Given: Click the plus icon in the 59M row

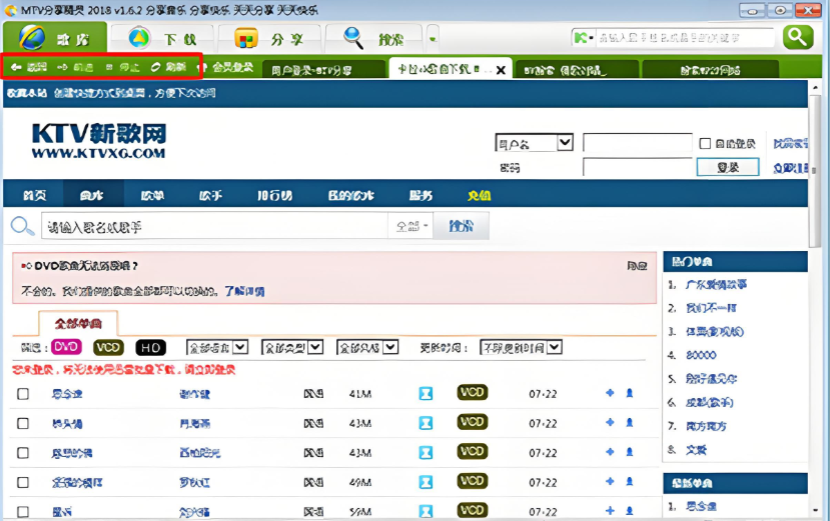Looking at the screenshot, I should [610, 511].
